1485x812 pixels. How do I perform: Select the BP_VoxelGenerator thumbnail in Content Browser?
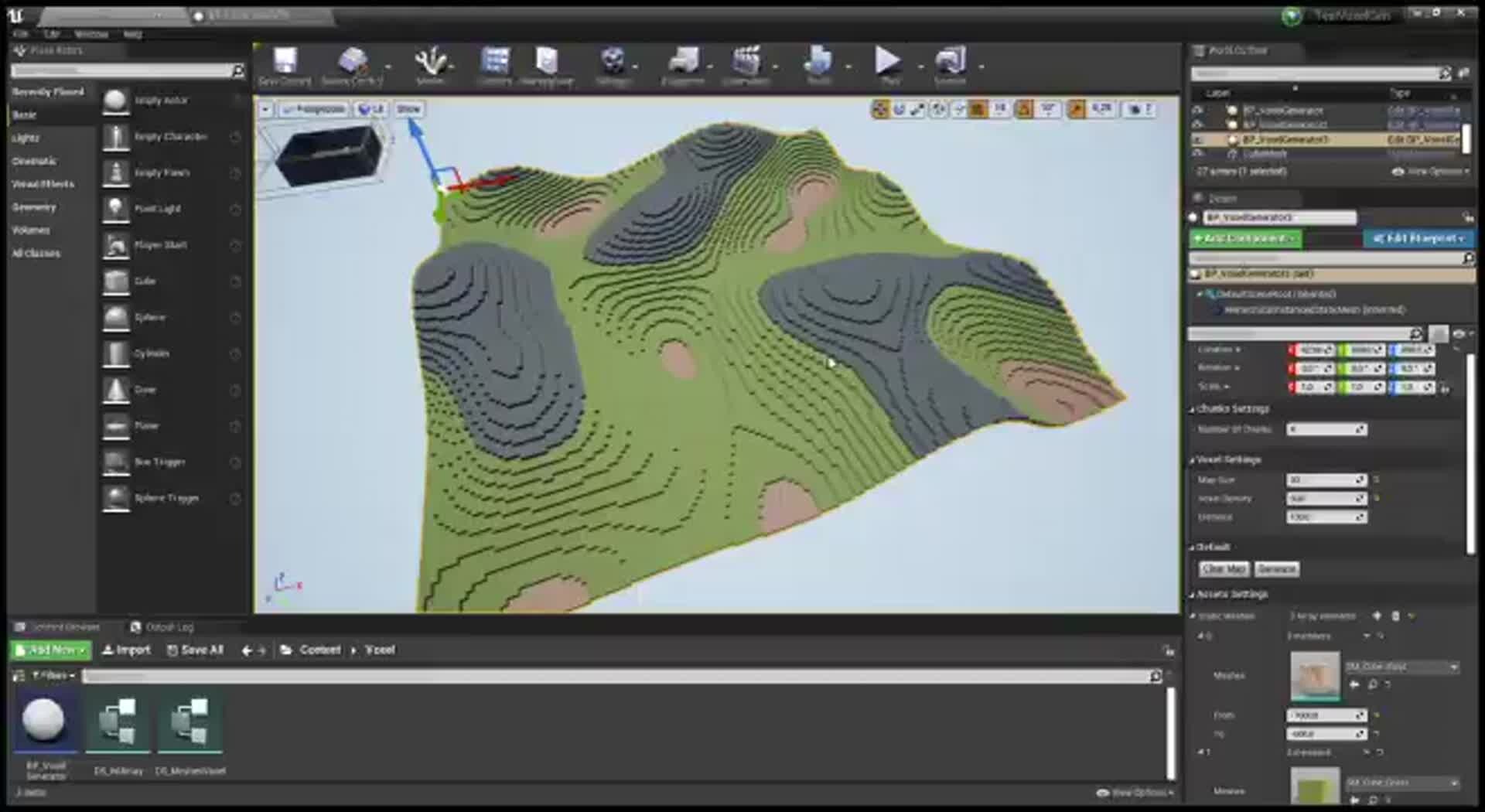(44, 721)
